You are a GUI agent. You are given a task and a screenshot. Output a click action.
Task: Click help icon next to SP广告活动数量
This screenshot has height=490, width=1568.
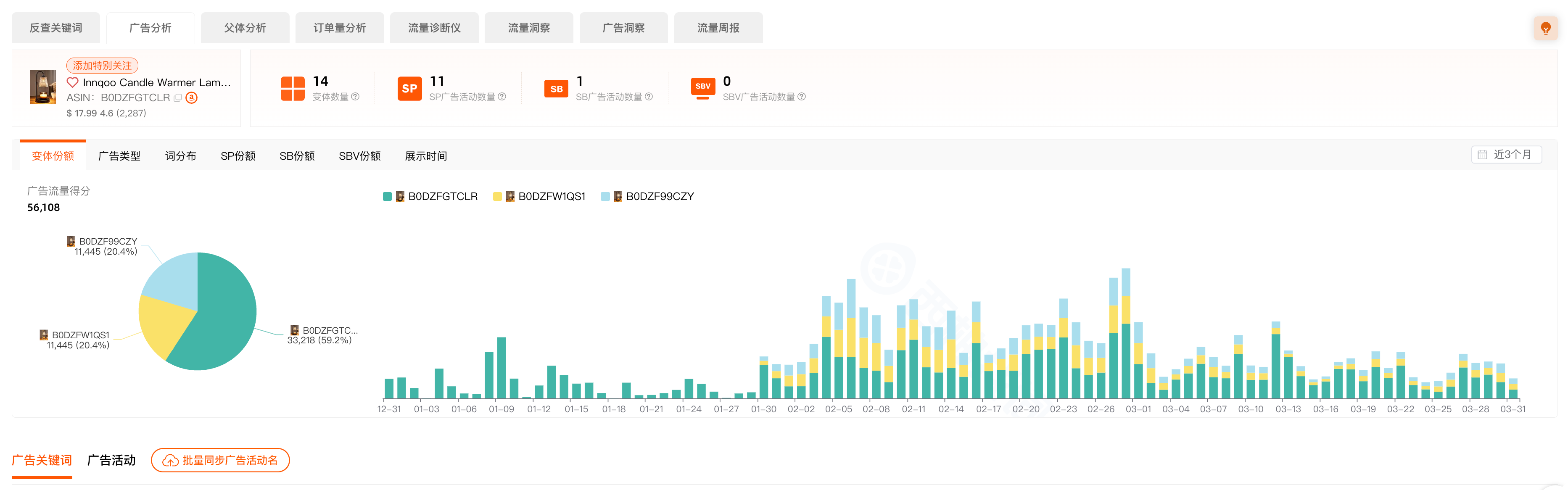point(502,97)
